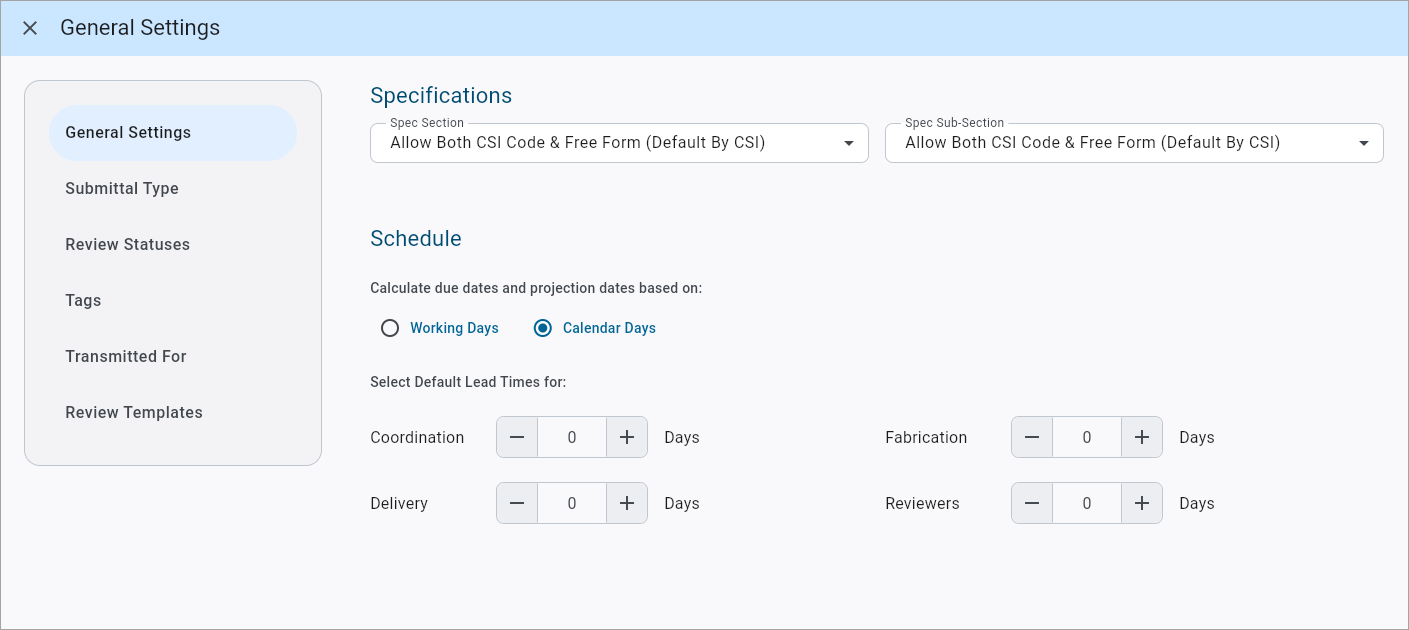Navigate to the Review Templates page

pos(134,412)
